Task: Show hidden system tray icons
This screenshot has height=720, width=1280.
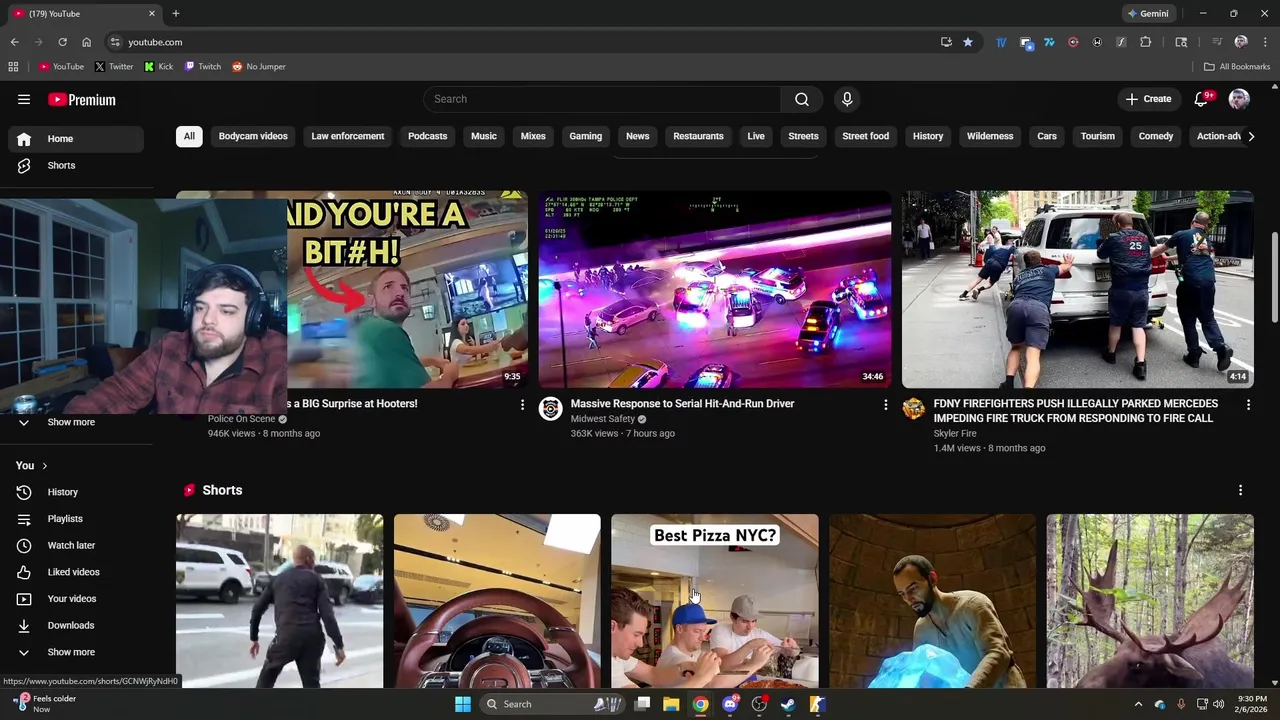Action: tap(1138, 704)
